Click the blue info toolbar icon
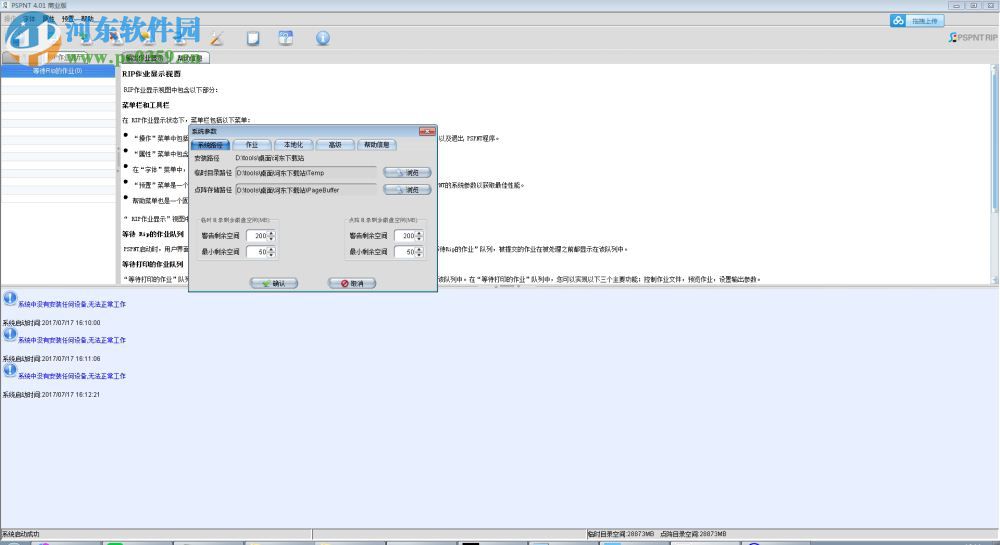Screen dimensions: 1000x545 323,38
